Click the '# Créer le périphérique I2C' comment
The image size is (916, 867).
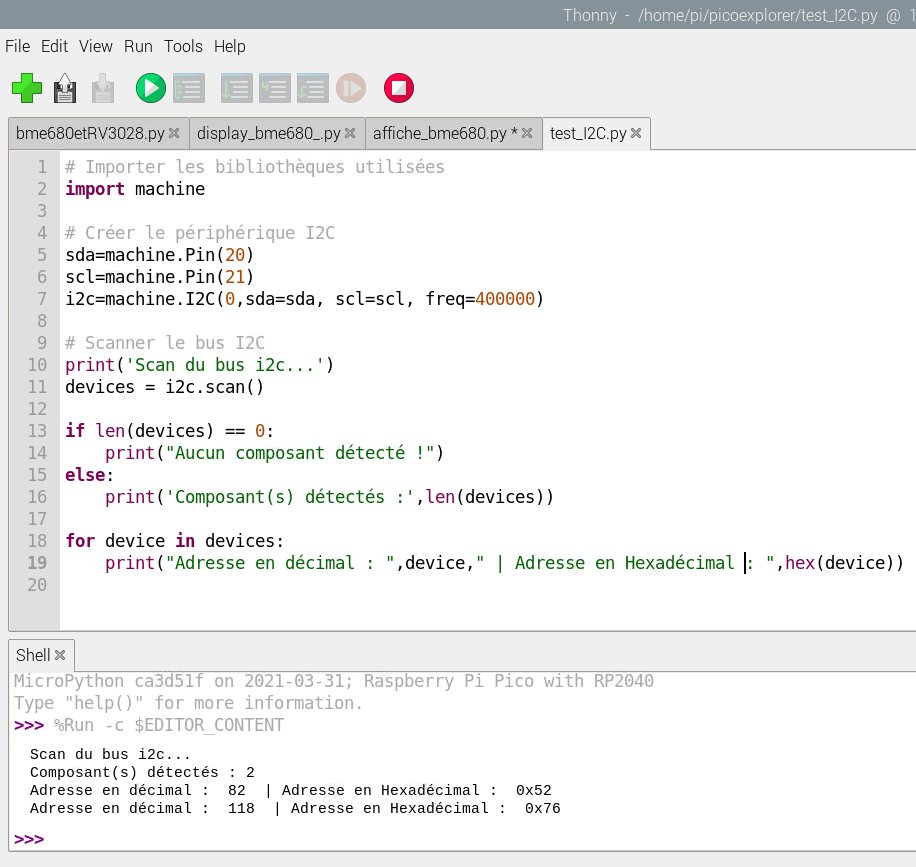tap(200, 233)
